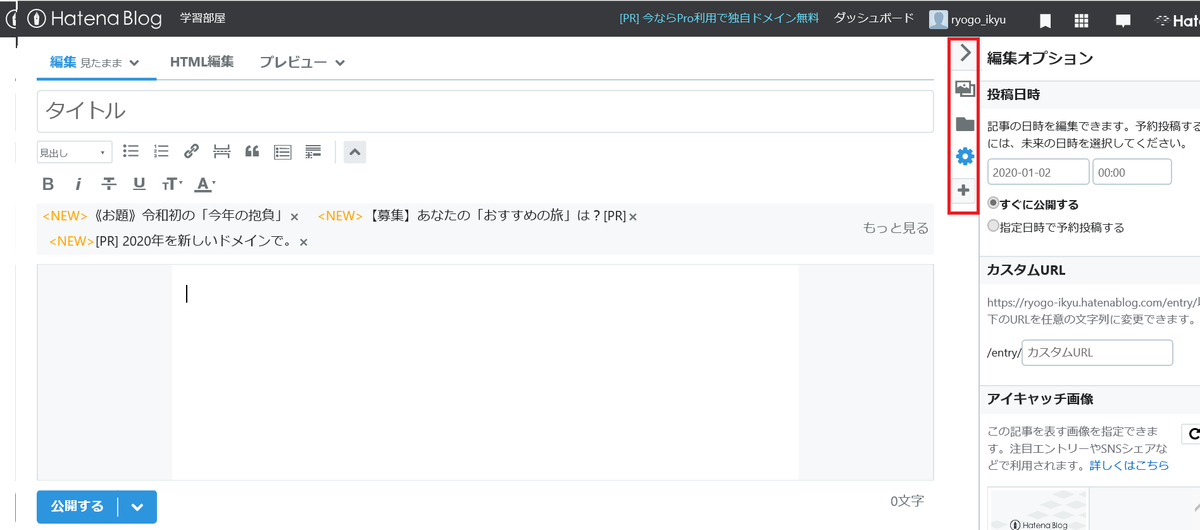
Task: Collapse the sidebar with the right arrow
Action: (x=965, y=53)
